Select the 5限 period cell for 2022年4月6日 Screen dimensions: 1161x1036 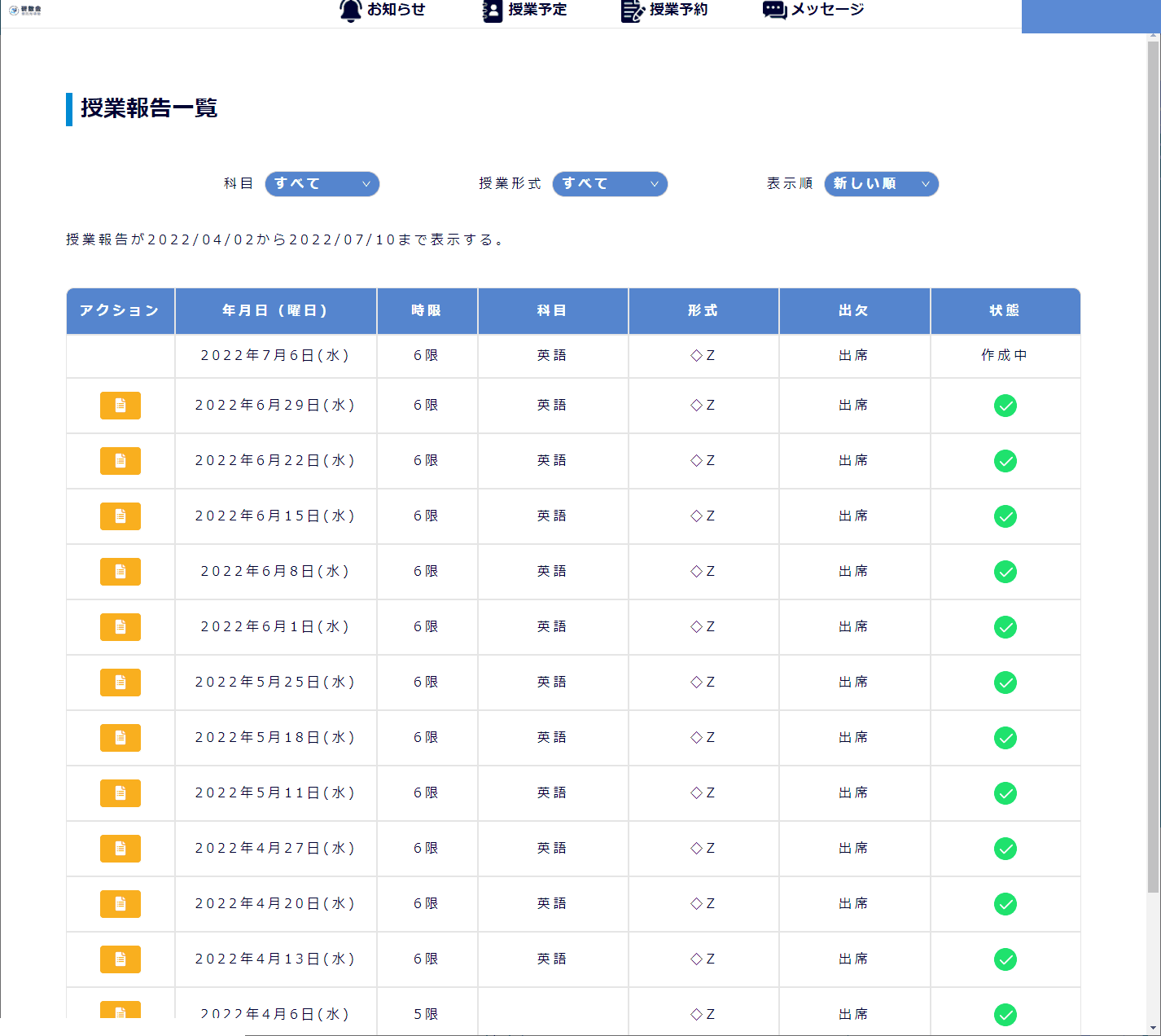426,1014
